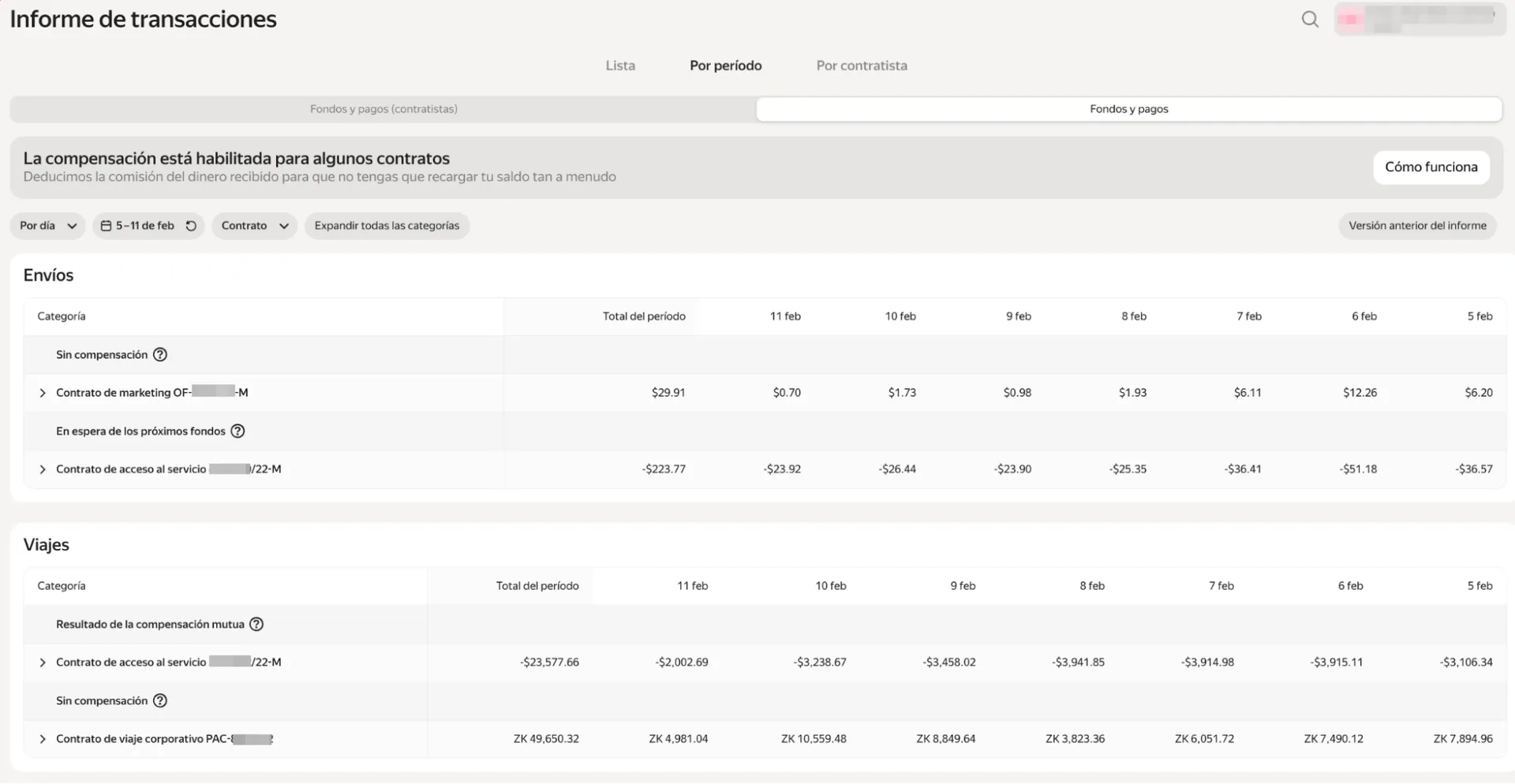Click the search magnifier icon

click(1310, 20)
